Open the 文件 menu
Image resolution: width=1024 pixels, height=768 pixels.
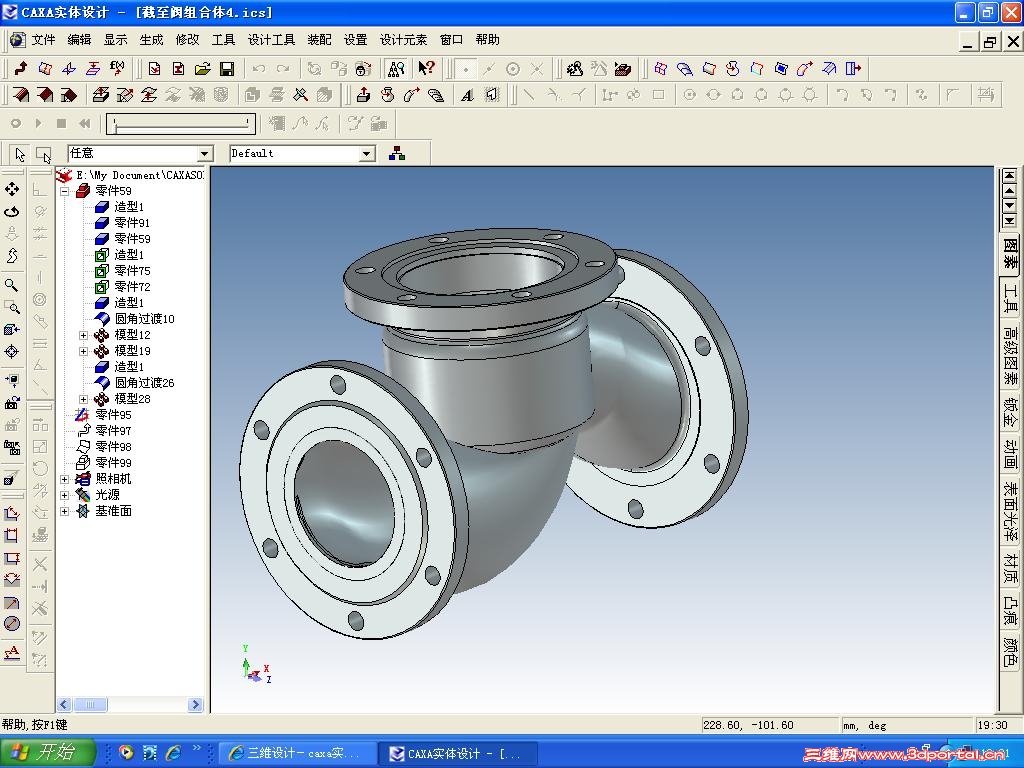[x=44, y=40]
